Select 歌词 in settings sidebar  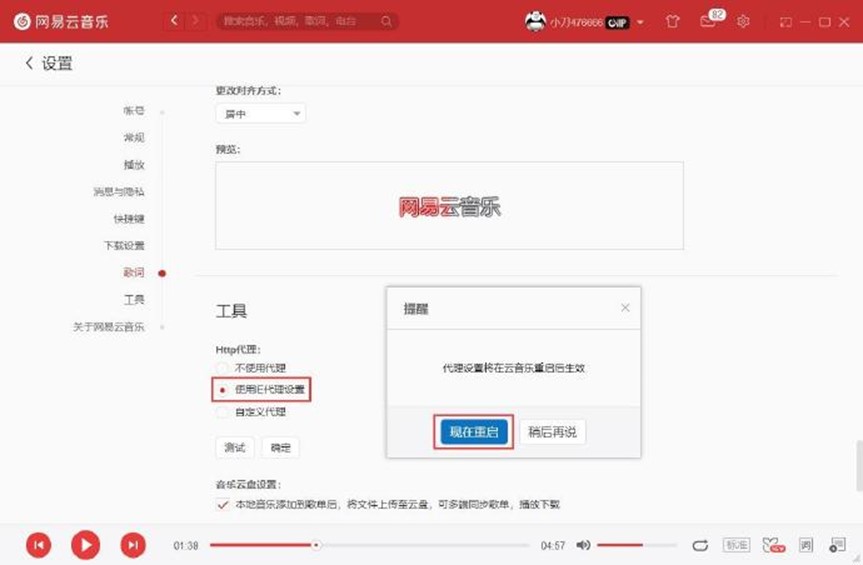[x=134, y=272]
